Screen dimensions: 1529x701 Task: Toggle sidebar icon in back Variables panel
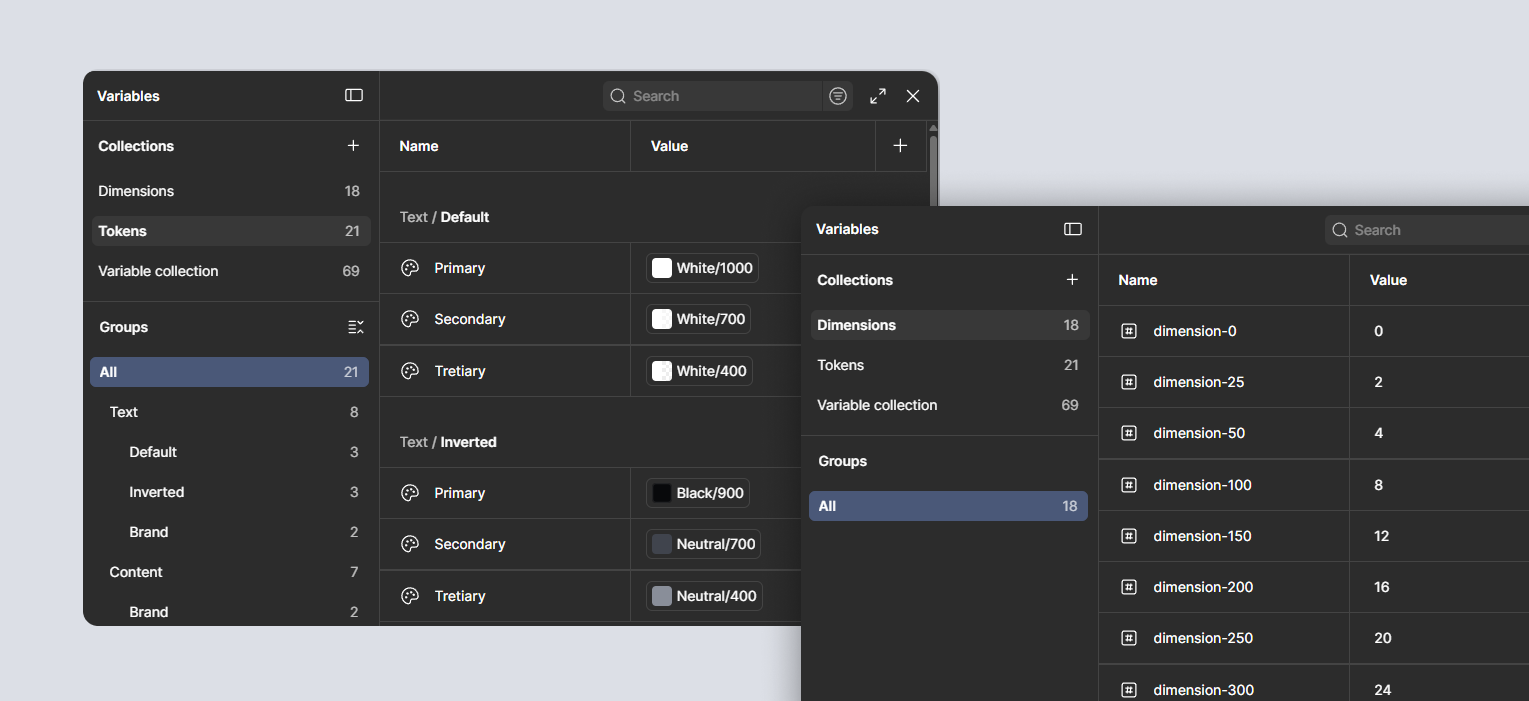354,96
